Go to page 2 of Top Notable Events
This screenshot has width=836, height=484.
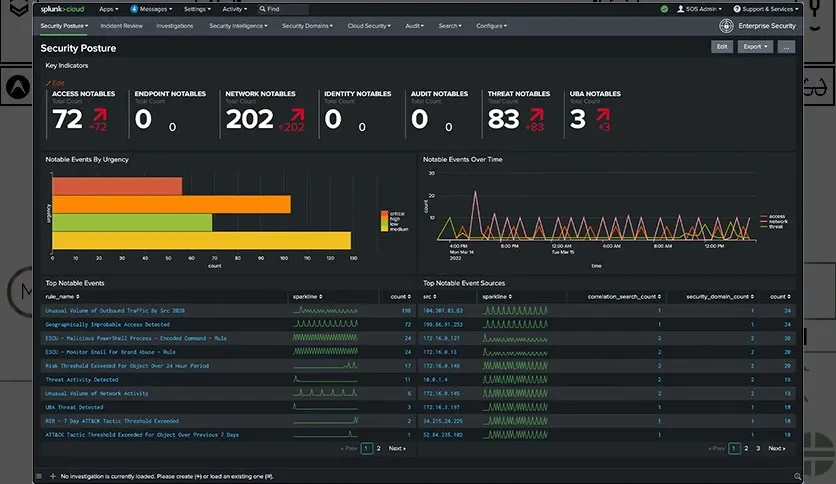click(379, 449)
